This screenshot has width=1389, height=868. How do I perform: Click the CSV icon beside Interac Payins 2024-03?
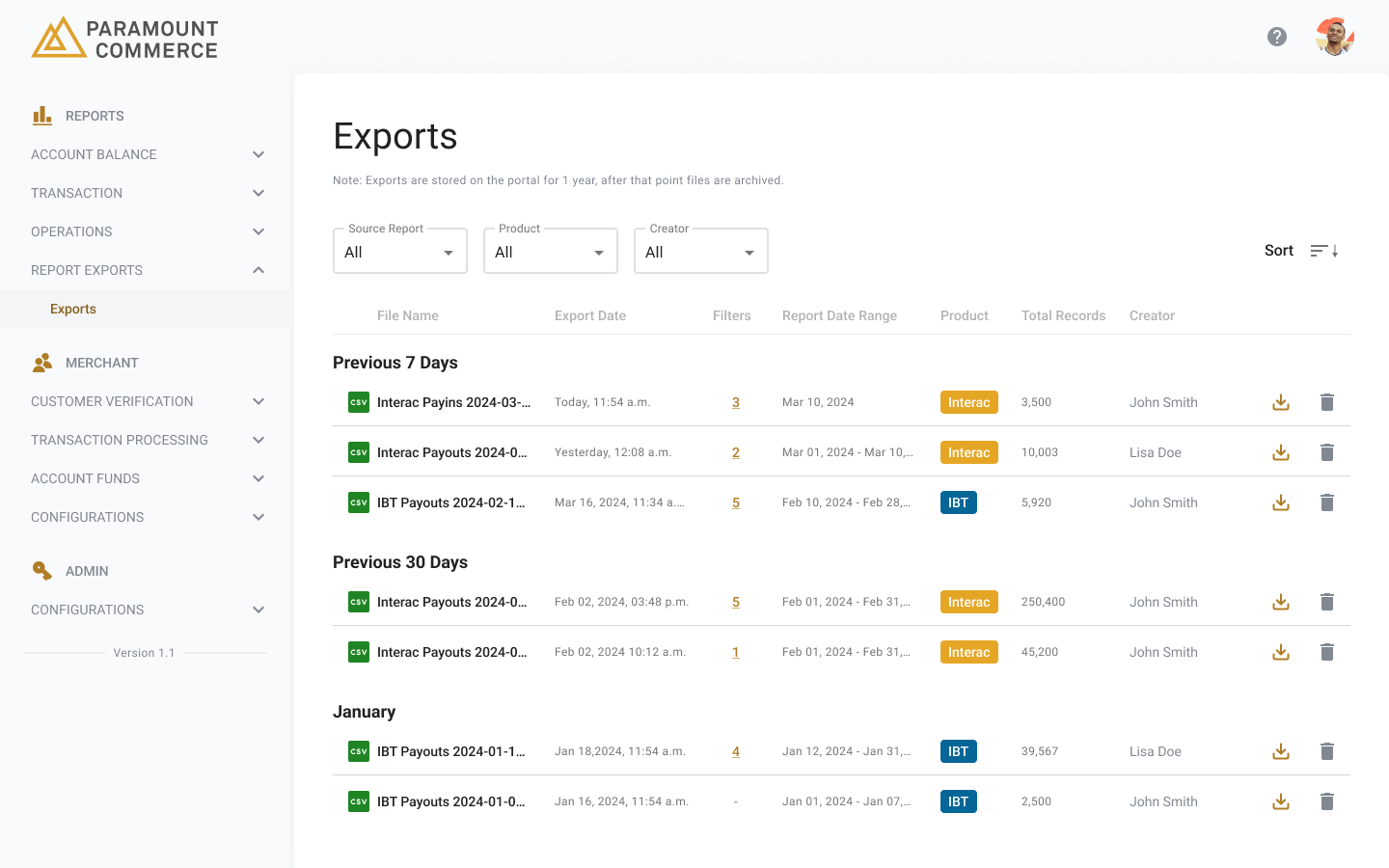[358, 401]
